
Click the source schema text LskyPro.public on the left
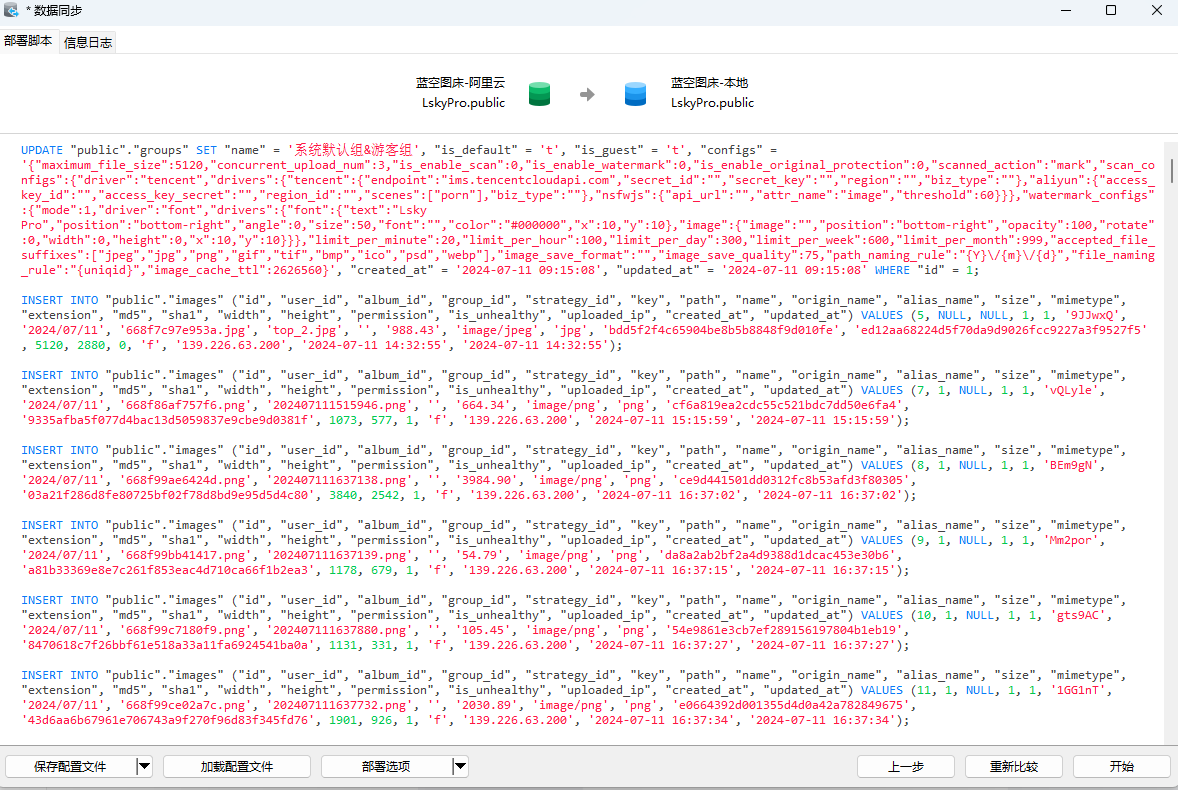463,103
